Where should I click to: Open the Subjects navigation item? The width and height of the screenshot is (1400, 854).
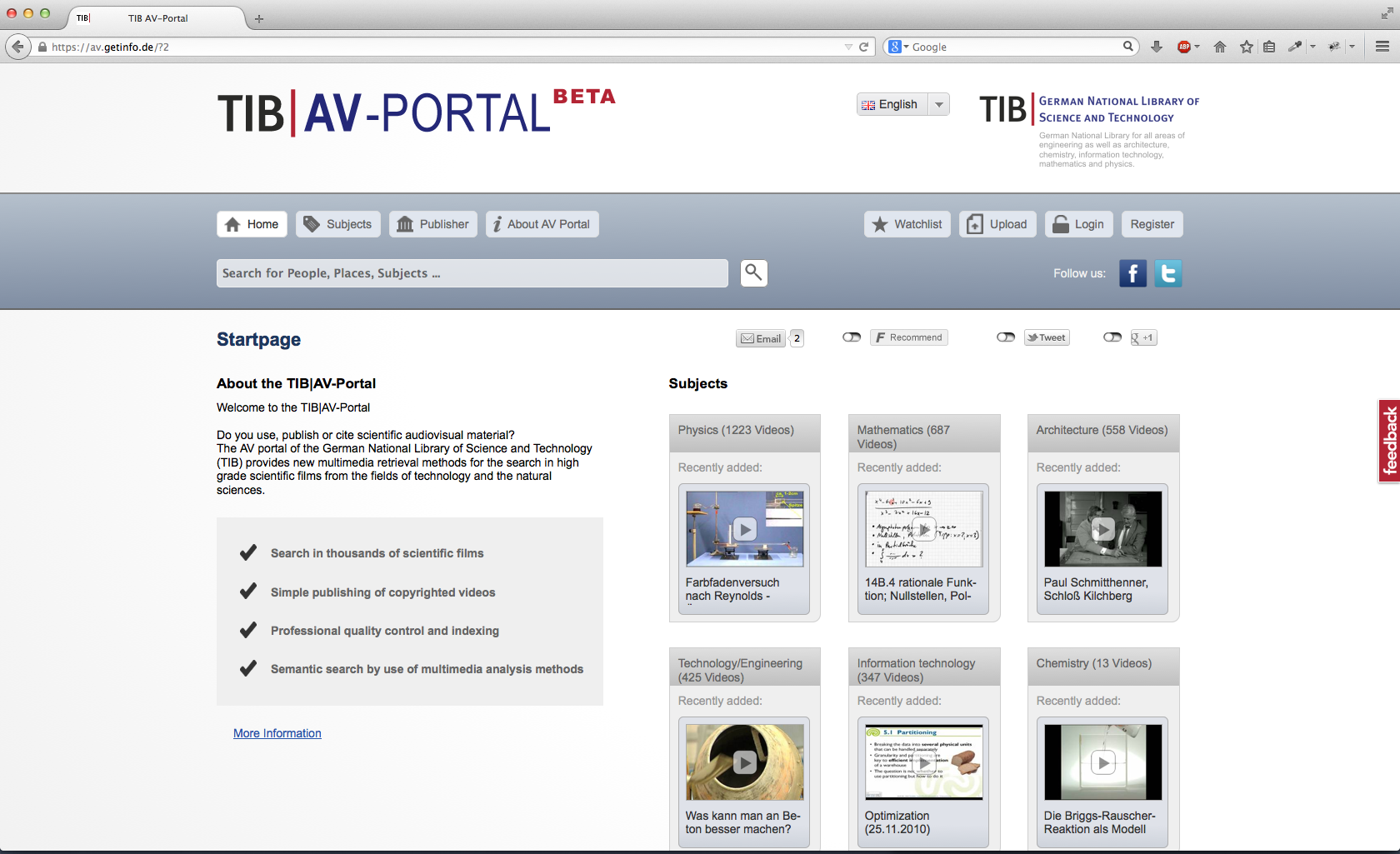point(337,224)
